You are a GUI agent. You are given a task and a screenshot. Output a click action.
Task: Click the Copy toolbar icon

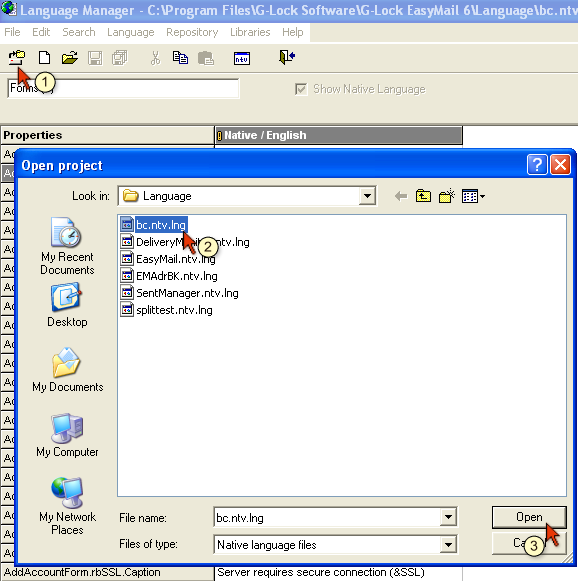tap(180, 58)
